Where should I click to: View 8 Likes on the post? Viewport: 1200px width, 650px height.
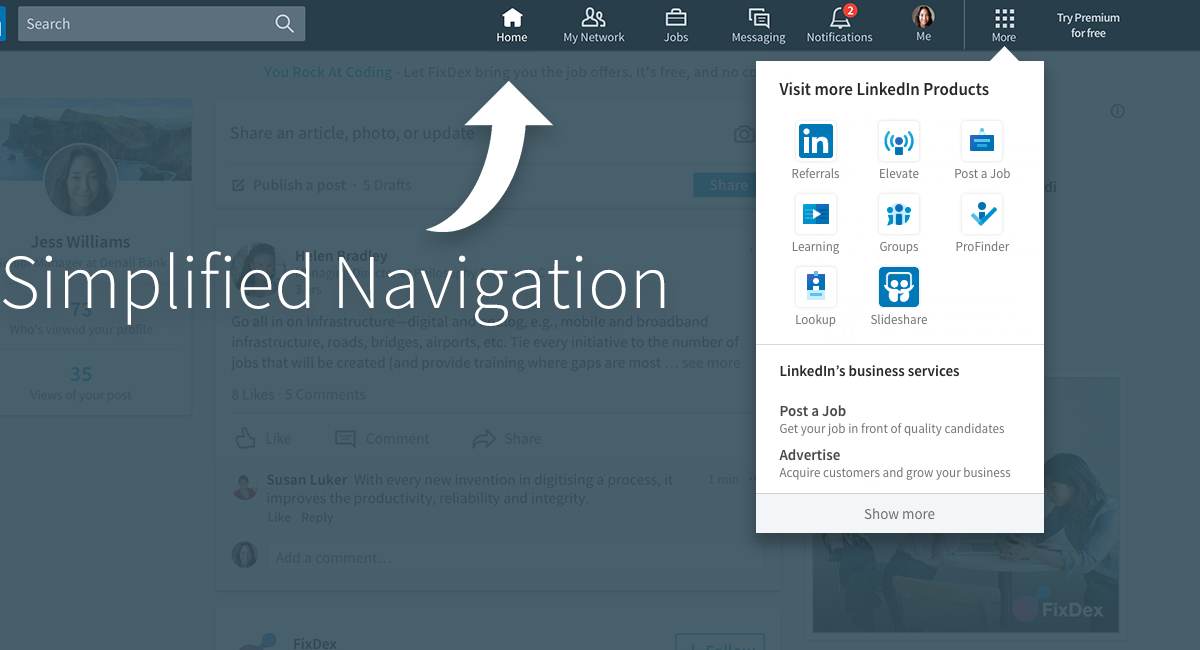point(252,394)
